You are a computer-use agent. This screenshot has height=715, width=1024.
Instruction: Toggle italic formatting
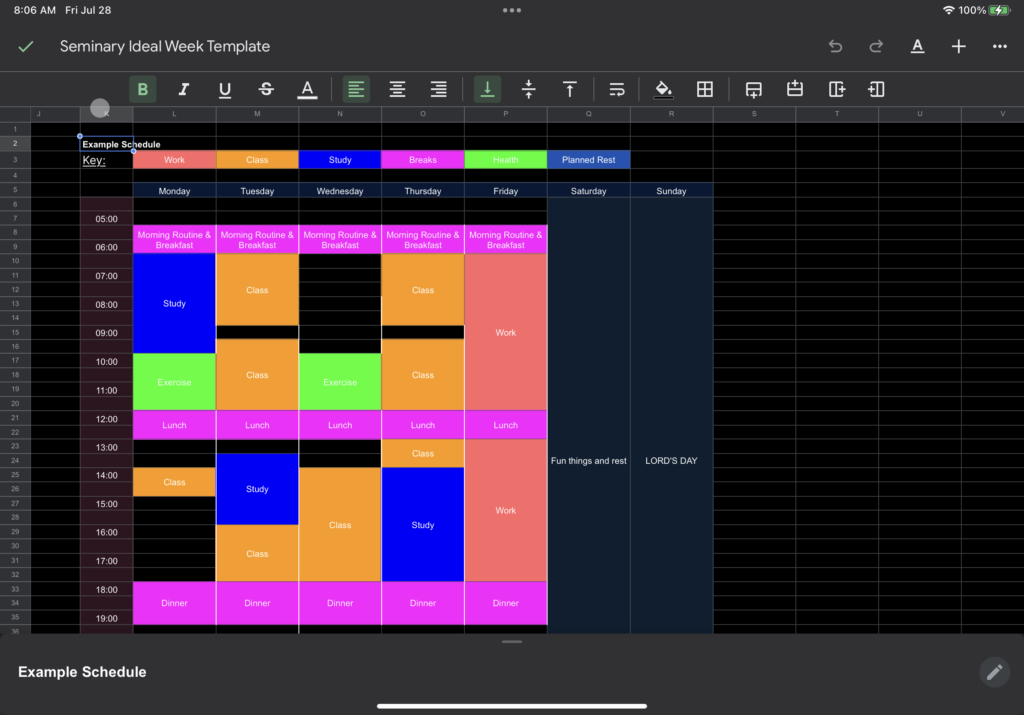(x=184, y=89)
